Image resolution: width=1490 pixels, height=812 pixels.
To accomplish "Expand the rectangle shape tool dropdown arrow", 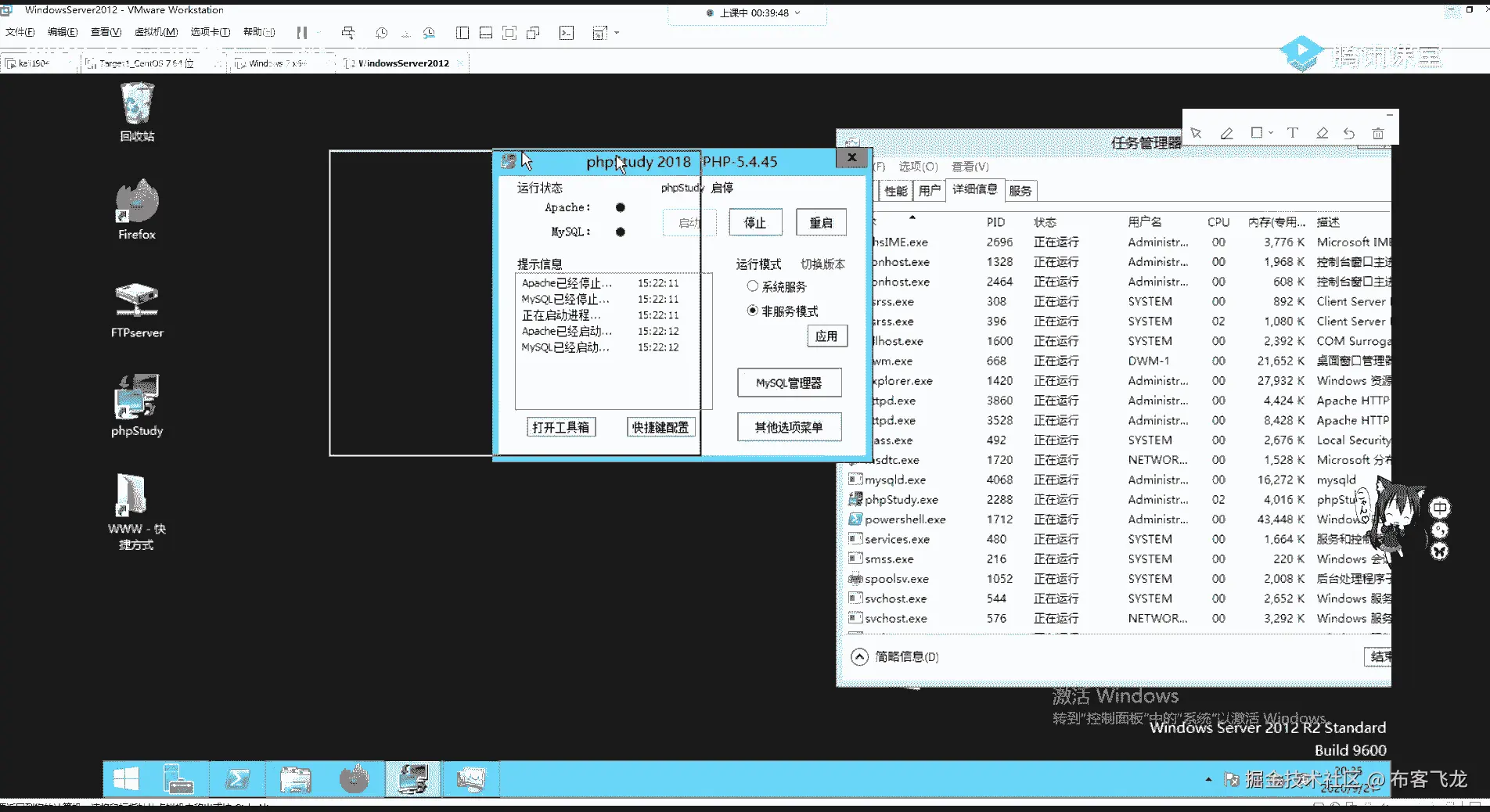I will click(1271, 133).
